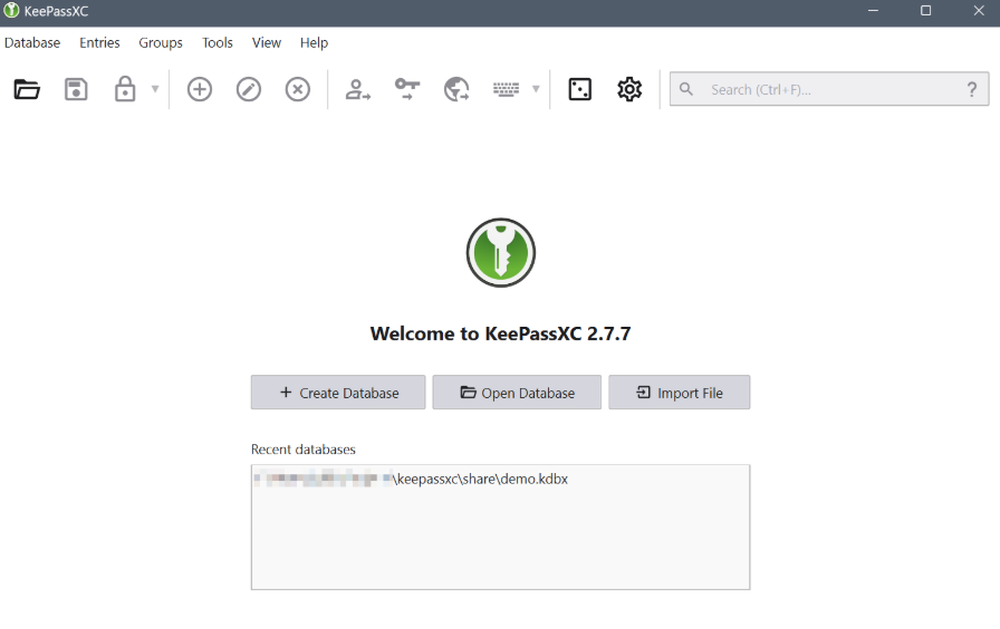This screenshot has height=629, width=1000.
Task: Copy URL via the globe icon
Action: coord(457,89)
